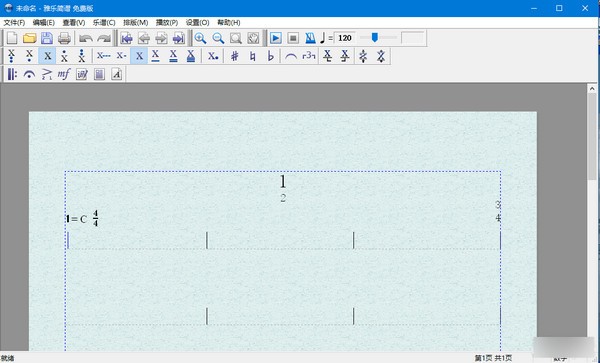This screenshot has height=363, width=600.
Task: Toggle the metronome
Action: (x=310, y=38)
